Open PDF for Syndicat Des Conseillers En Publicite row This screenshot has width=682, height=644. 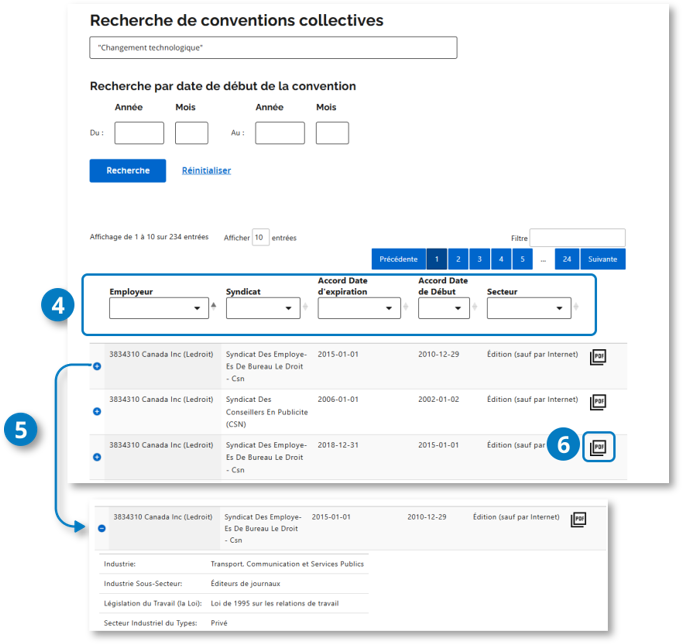(598, 402)
